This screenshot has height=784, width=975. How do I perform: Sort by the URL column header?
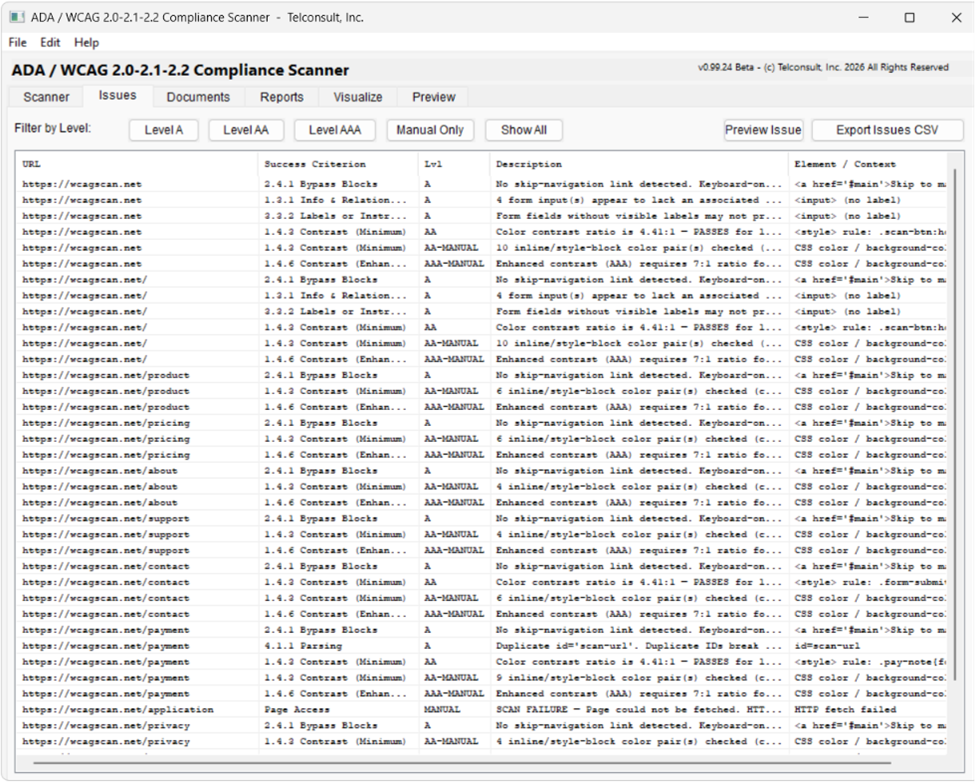(x=137, y=164)
